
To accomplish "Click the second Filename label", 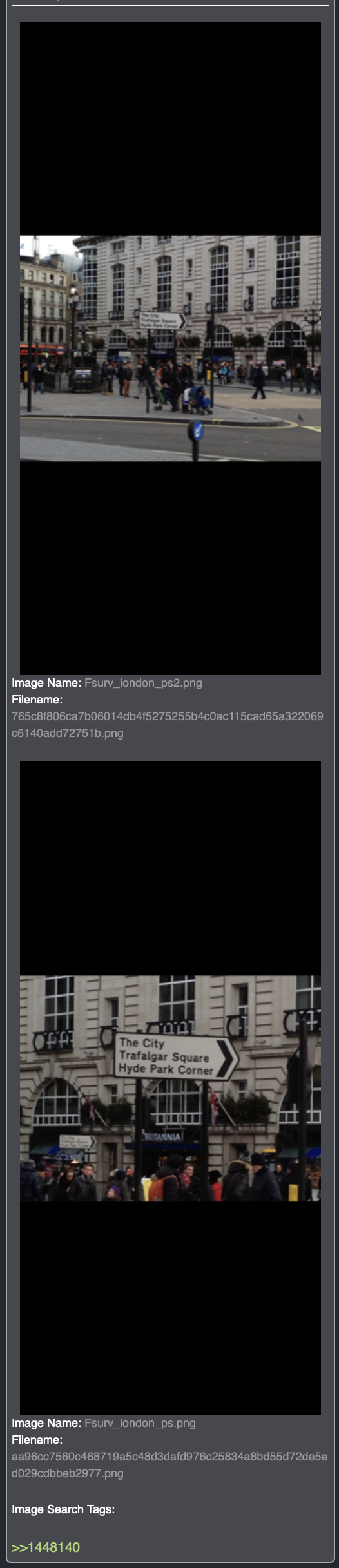I will [37, 1440].
